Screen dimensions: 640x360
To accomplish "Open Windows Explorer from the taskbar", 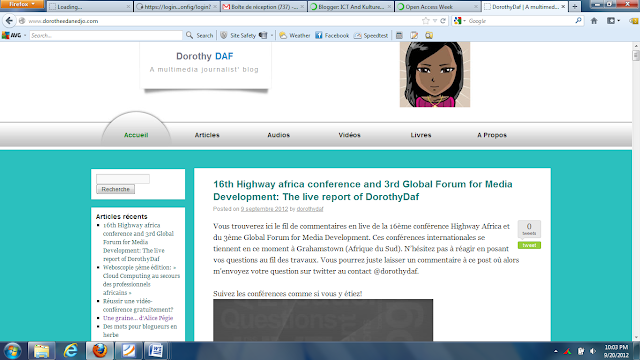I will (x=41, y=351).
